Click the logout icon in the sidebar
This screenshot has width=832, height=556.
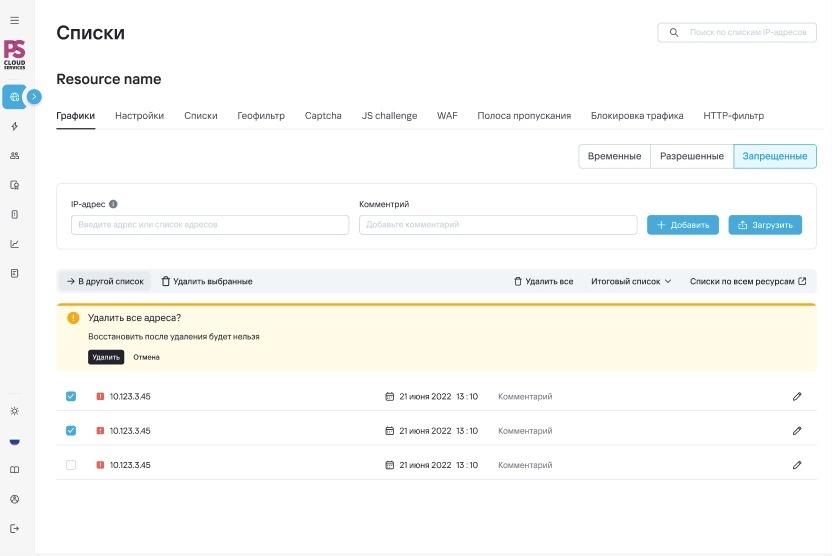pos(15,528)
